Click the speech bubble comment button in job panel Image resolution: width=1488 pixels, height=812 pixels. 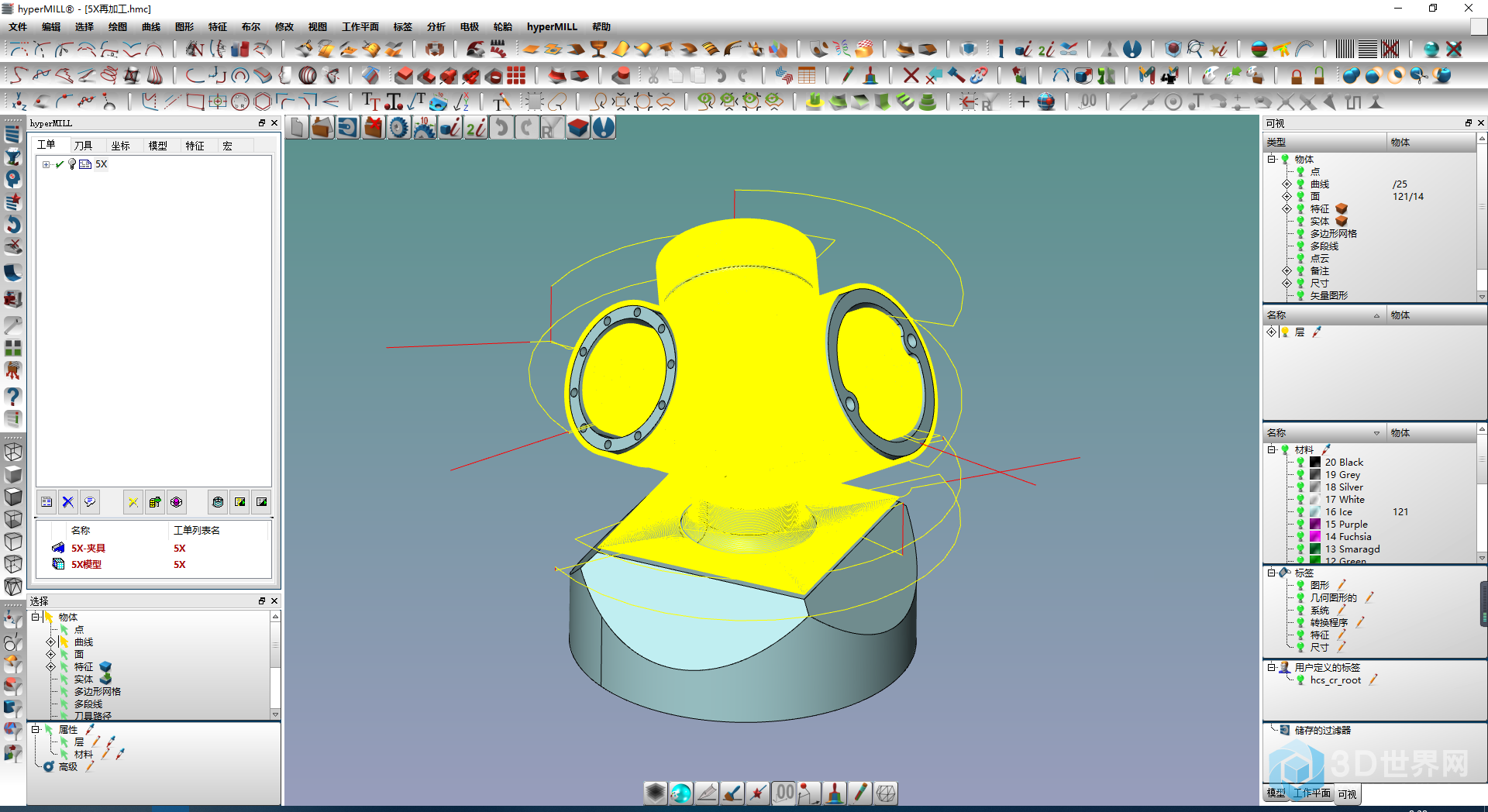coord(90,502)
